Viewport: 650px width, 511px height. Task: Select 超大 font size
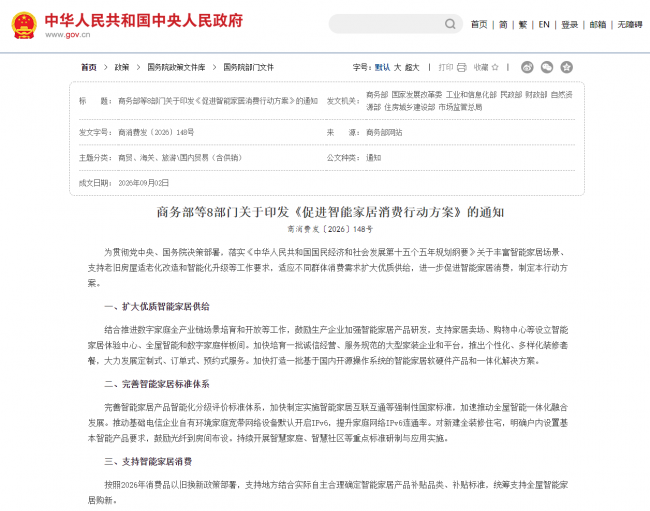click(412, 67)
